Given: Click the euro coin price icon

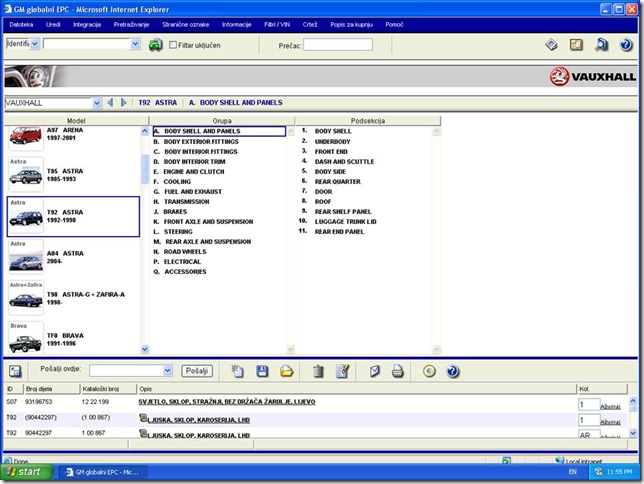Looking at the screenshot, I should [x=429, y=371].
